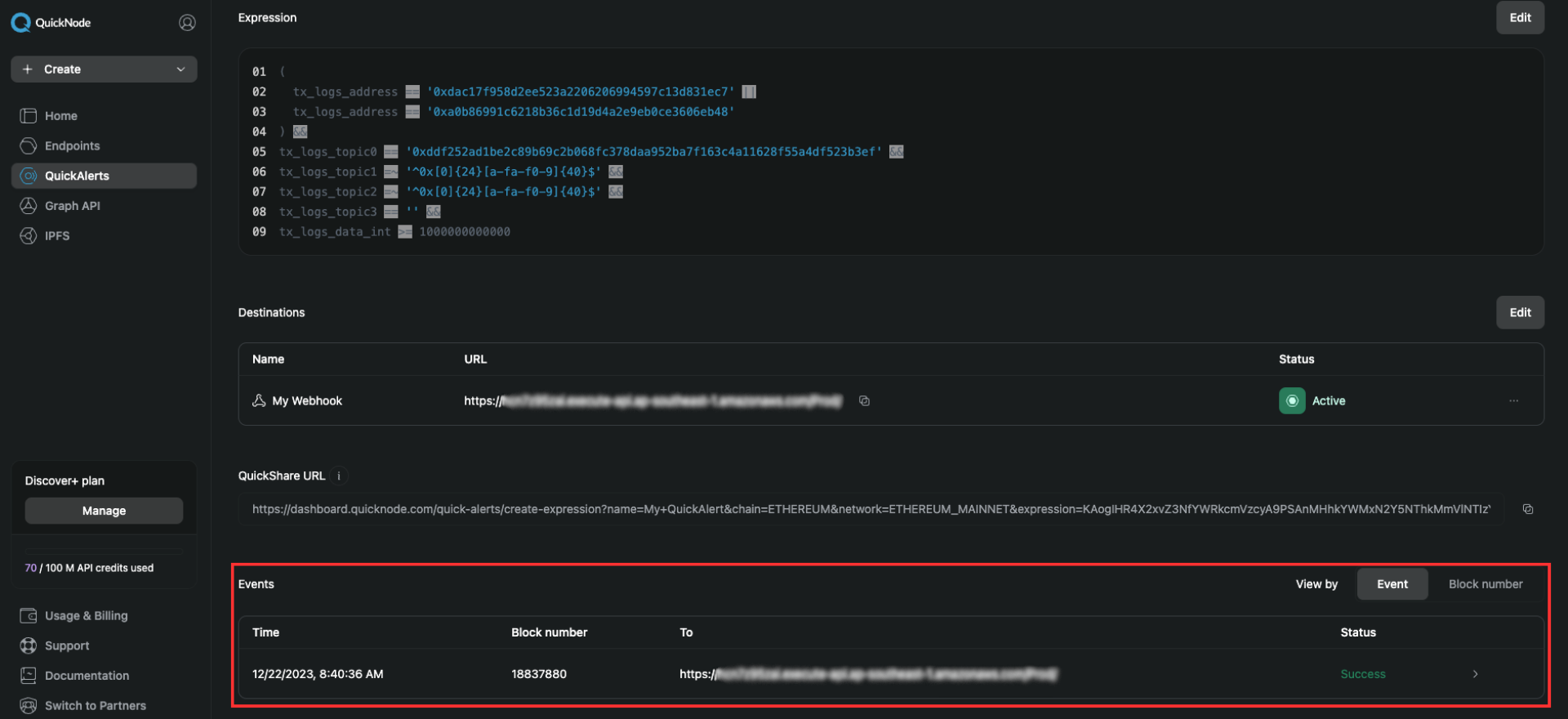
Task: Expand the 12/22/2023 event row chevron
Action: pos(1475,674)
